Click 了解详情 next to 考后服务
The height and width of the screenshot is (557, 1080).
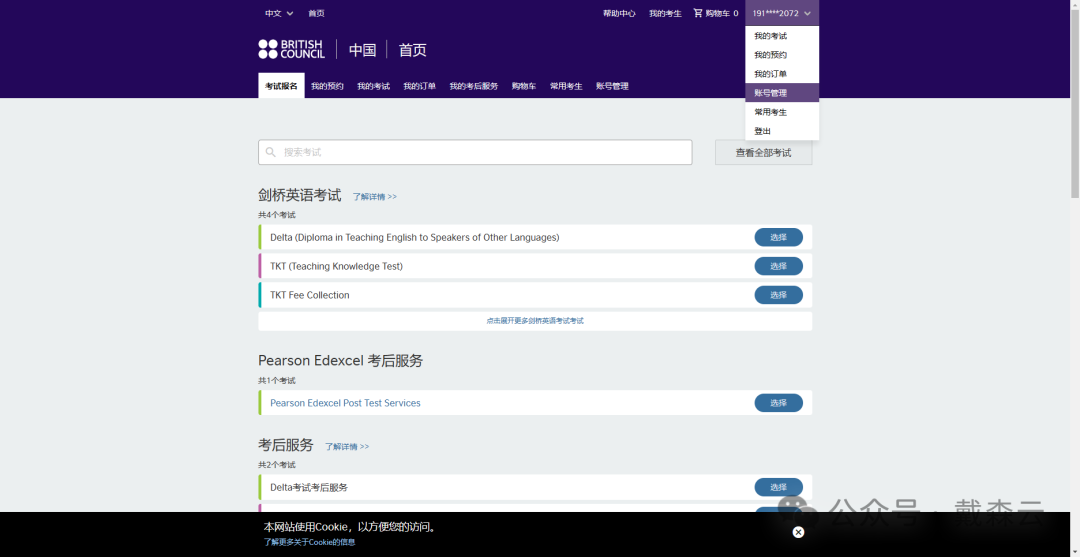[347, 446]
